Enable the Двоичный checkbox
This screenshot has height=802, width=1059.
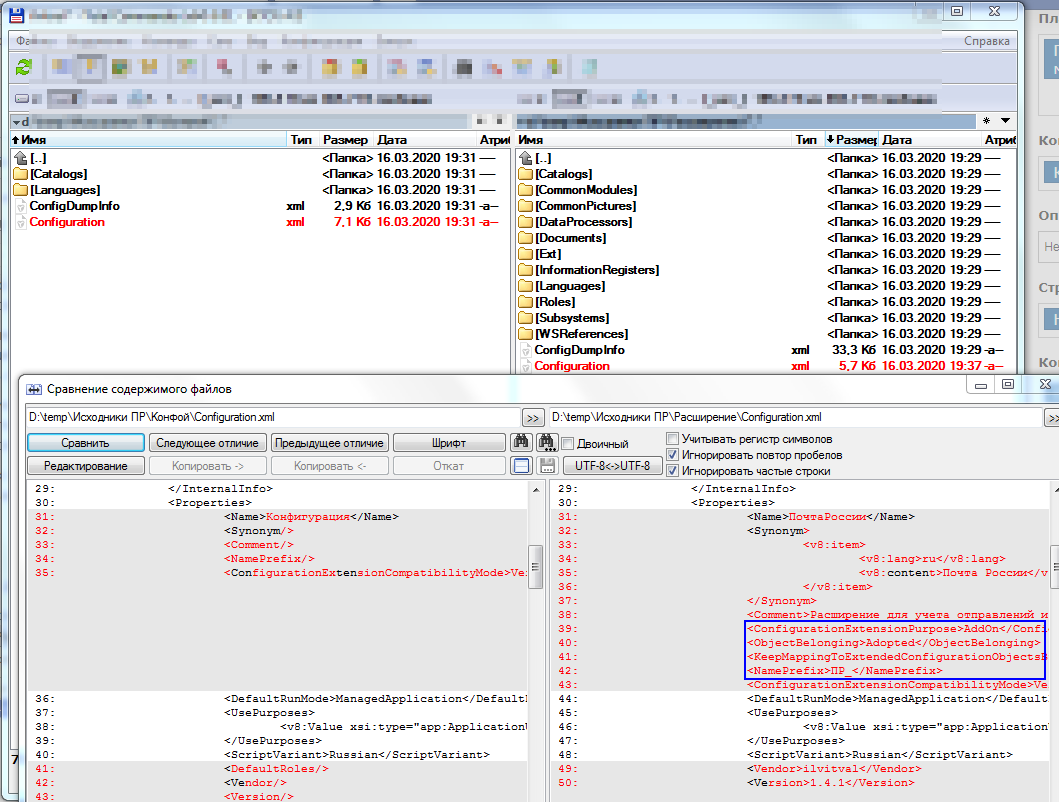(568, 443)
